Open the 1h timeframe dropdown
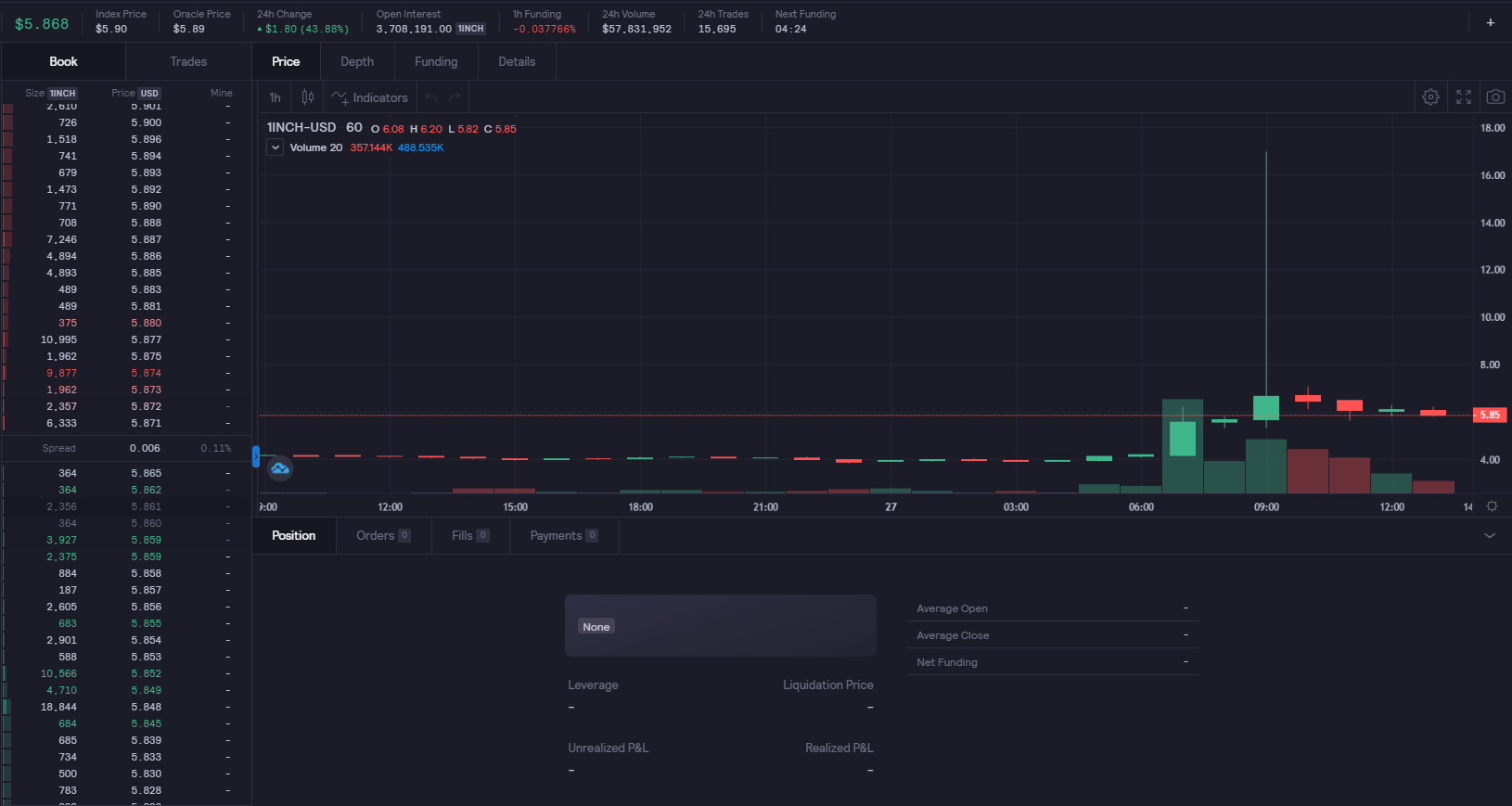Screen dimensions: 1512x806 pyautogui.click(x=275, y=97)
